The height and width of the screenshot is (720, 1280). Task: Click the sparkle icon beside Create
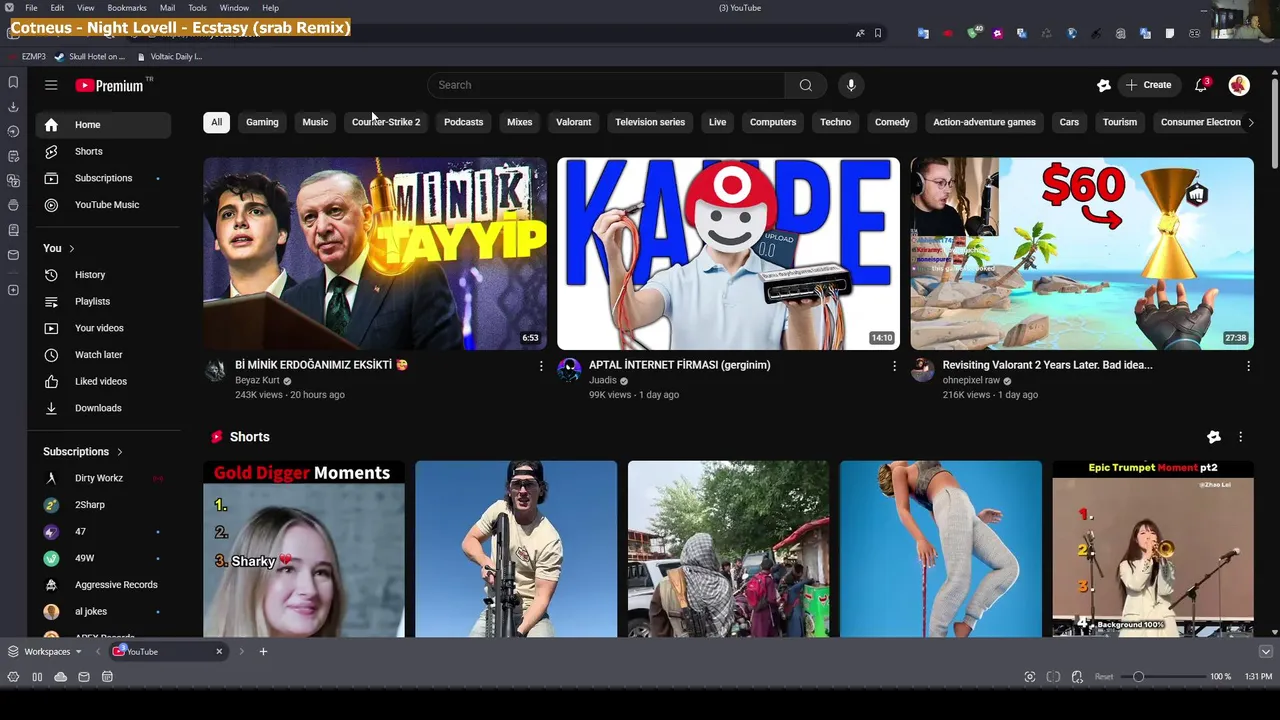[1104, 85]
